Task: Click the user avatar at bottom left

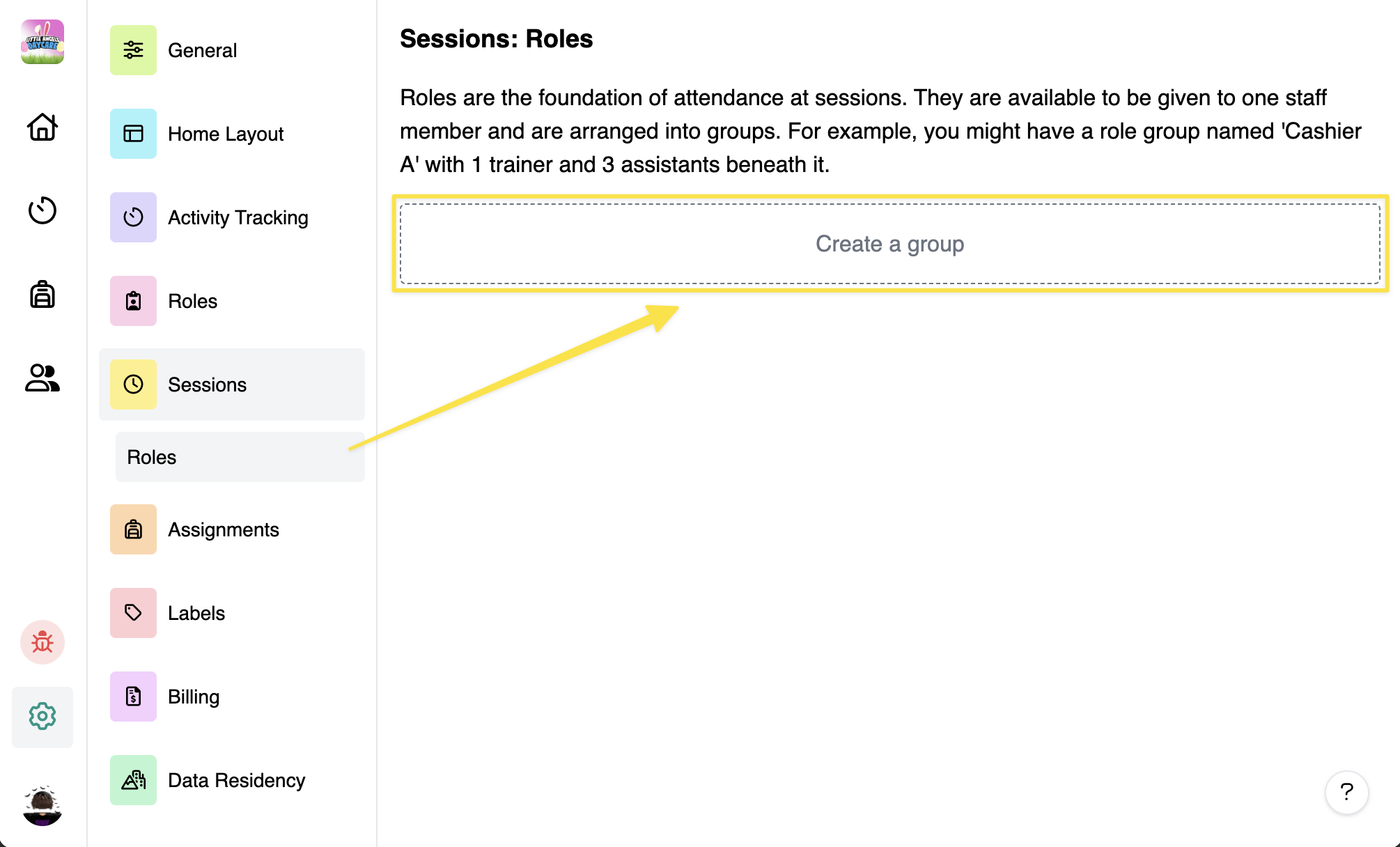Action: (42, 806)
